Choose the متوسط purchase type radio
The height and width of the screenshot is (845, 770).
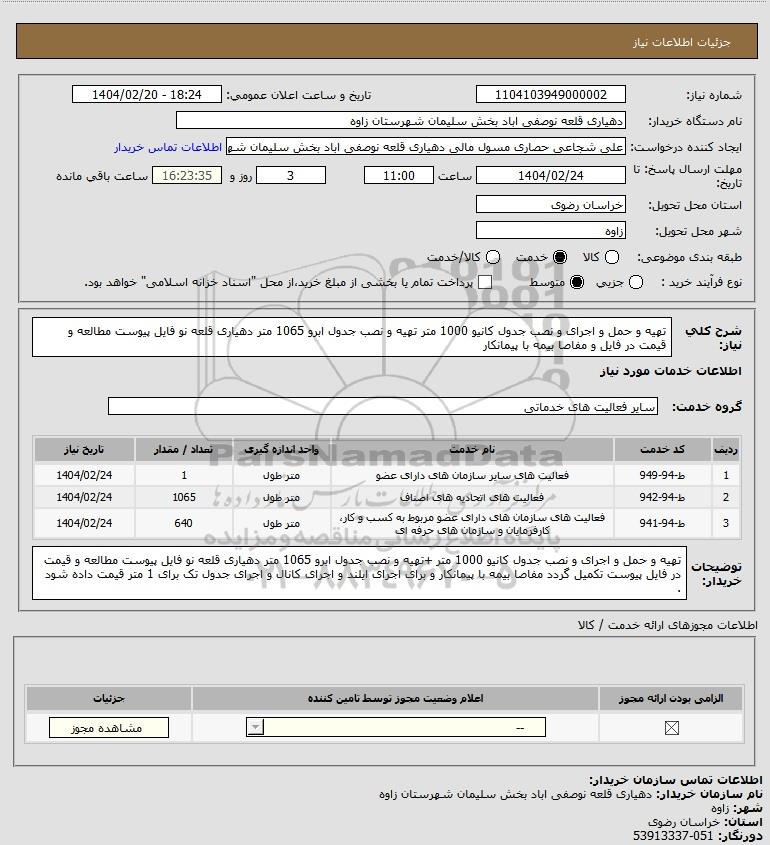(x=577, y=282)
